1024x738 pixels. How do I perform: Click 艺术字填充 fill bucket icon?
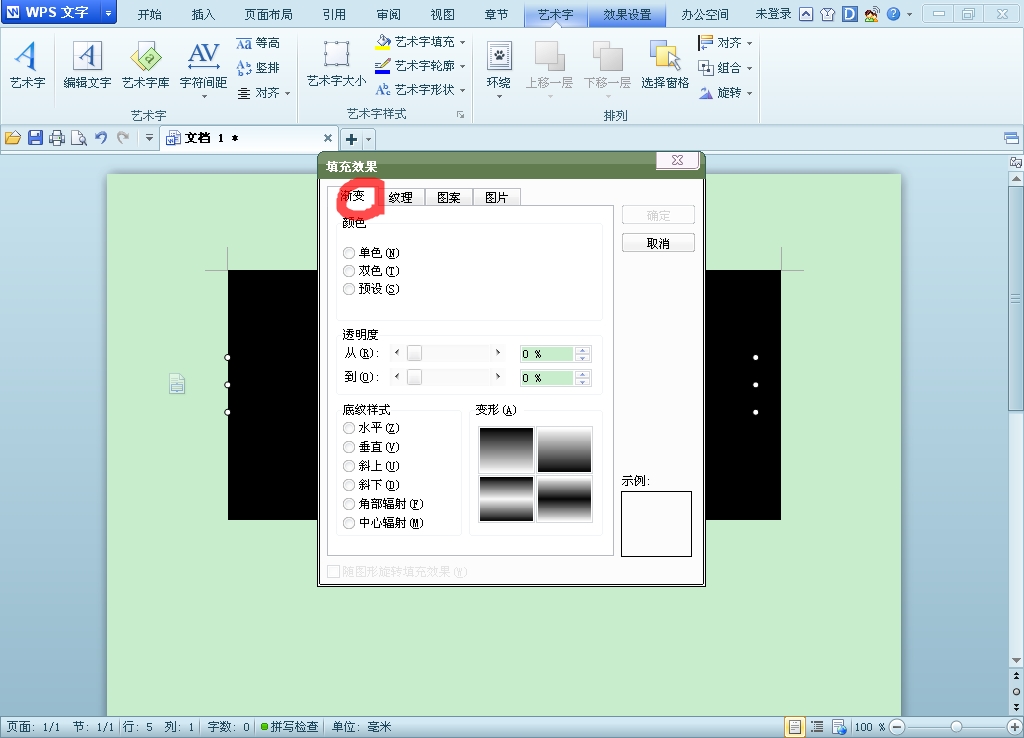pyautogui.click(x=383, y=42)
